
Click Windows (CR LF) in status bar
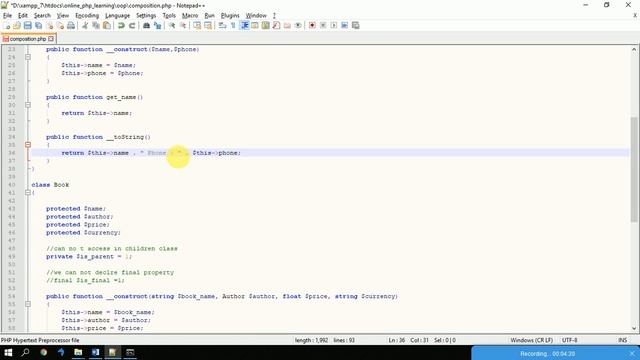[531, 340]
